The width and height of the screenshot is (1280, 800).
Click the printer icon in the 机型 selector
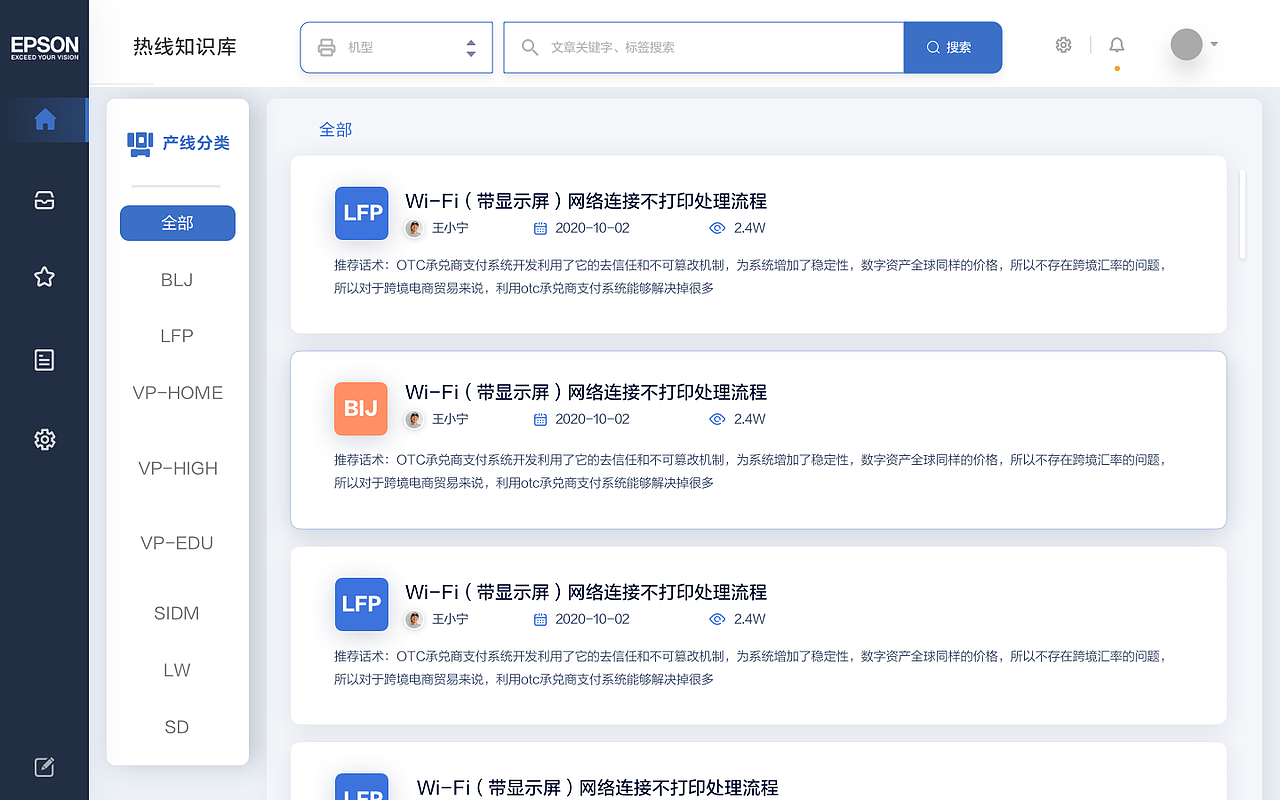click(x=327, y=46)
